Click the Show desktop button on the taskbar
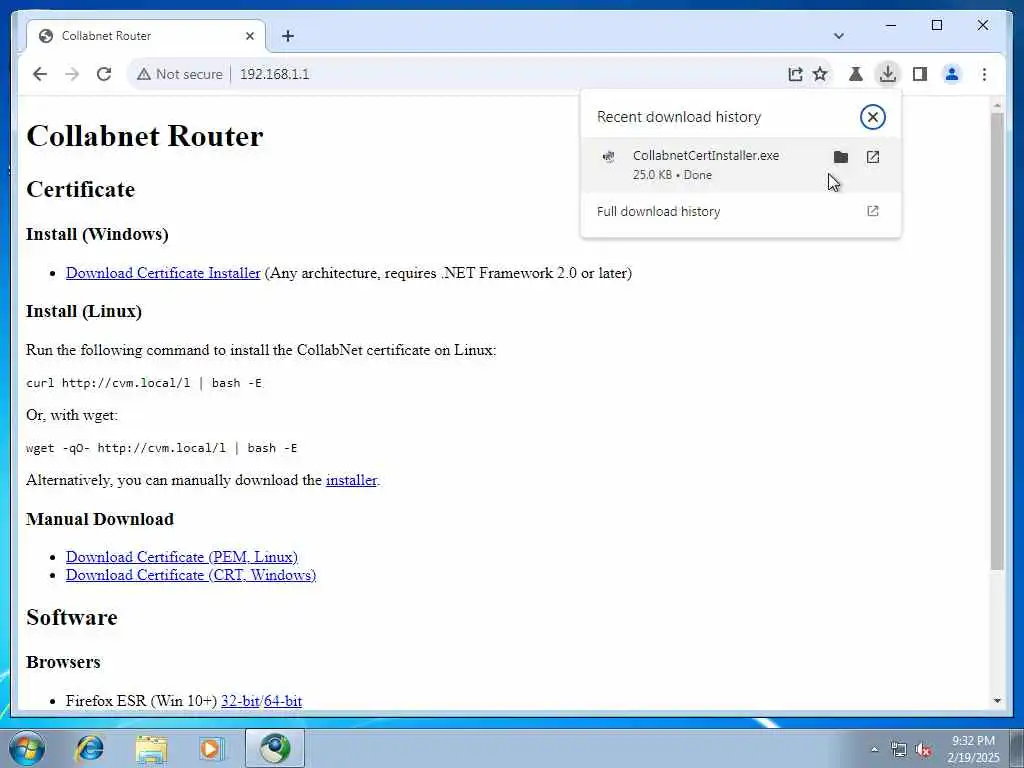Viewport: 1024px width, 768px height. click(1018, 748)
